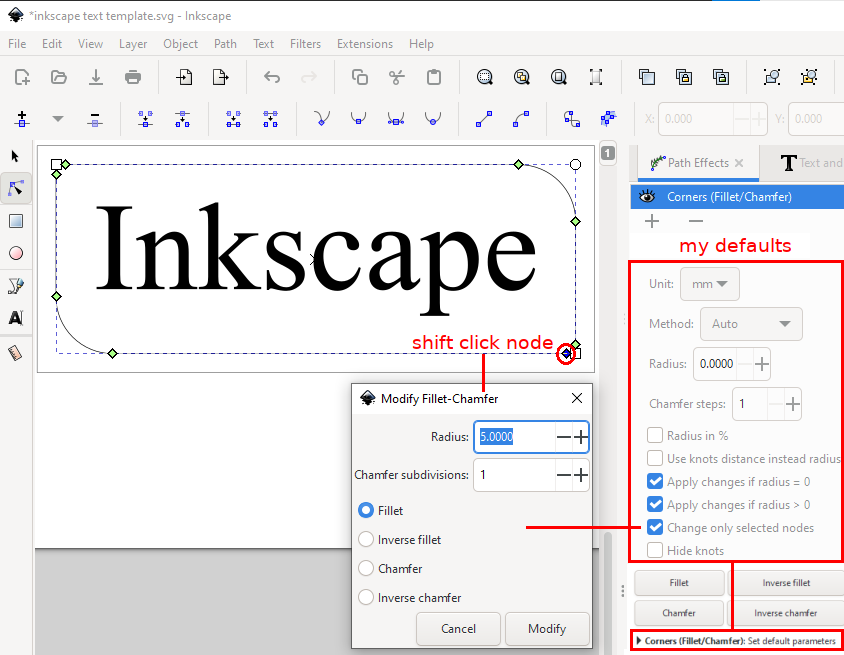Enable the Hide knots checkbox
The image size is (844, 655).
[x=655, y=551]
